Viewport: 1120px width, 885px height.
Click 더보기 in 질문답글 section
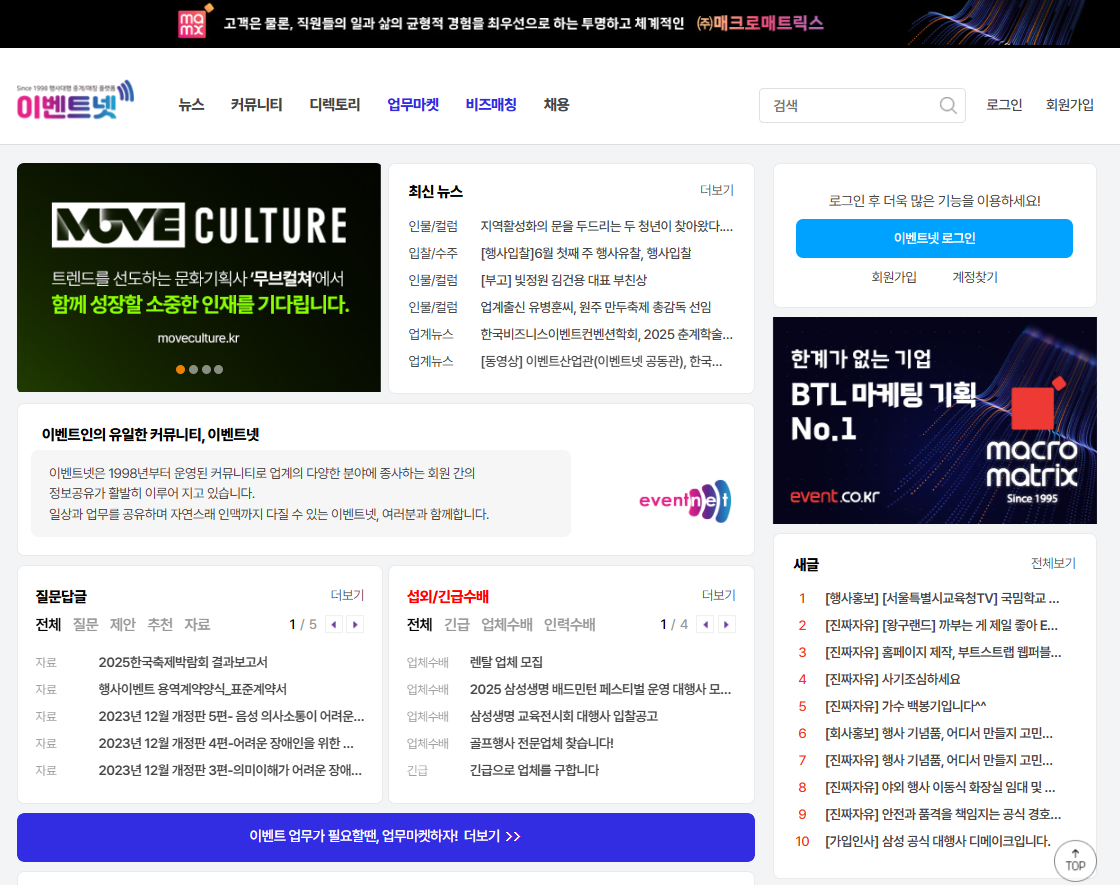347,595
